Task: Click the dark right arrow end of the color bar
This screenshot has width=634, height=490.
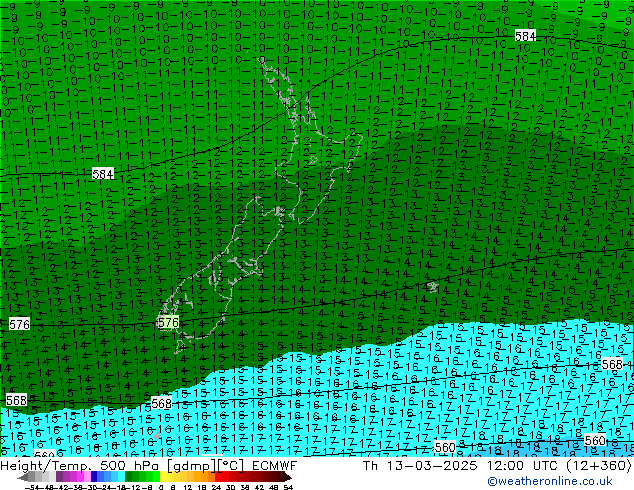Action: [288, 478]
